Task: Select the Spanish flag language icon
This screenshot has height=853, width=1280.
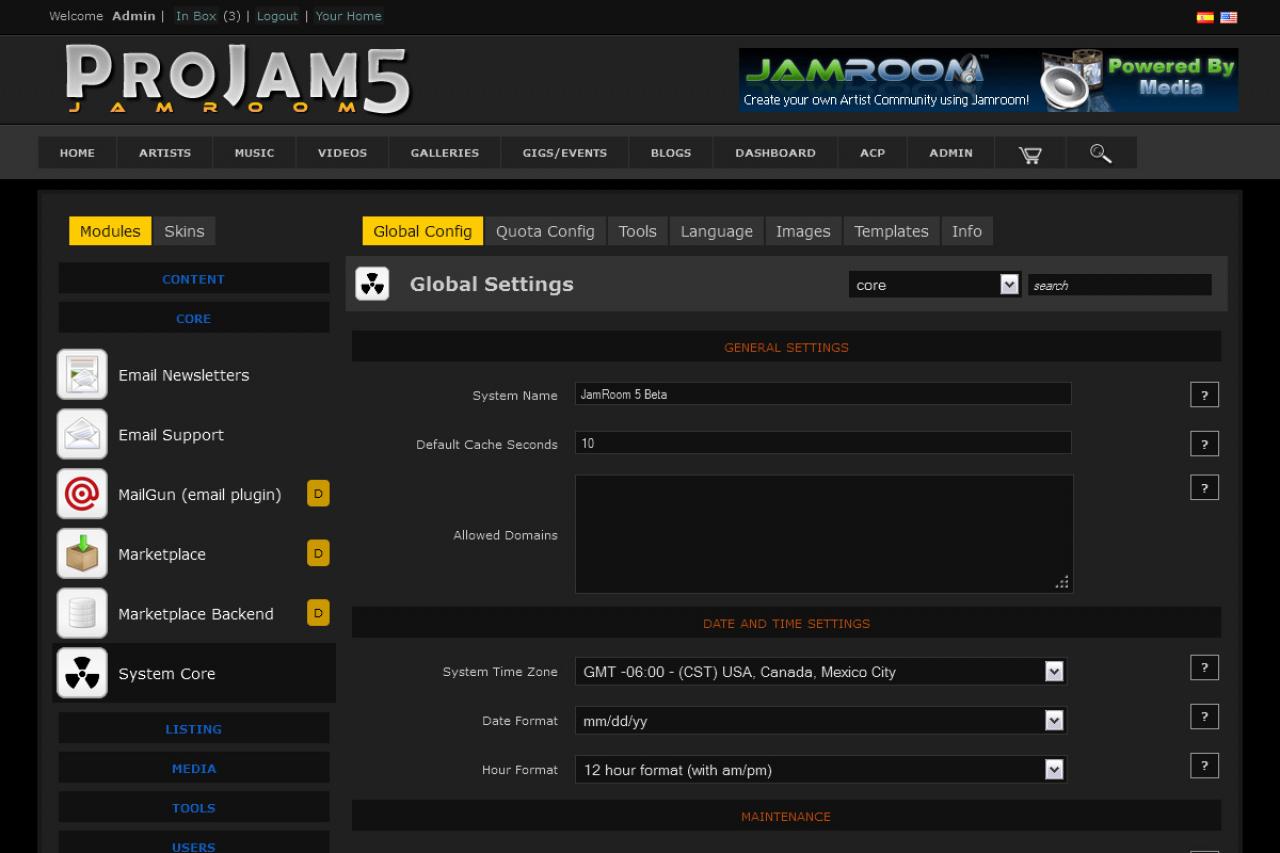Action: (1205, 17)
